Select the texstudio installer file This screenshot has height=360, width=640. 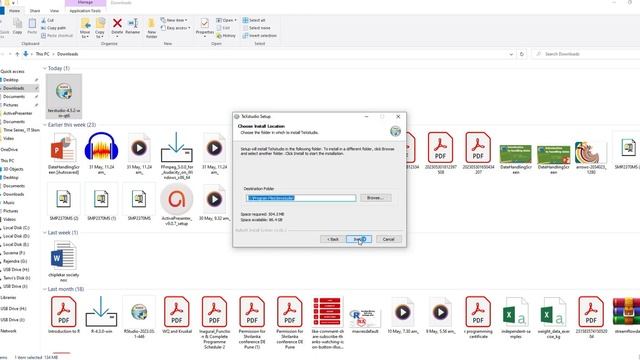pyautogui.click(x=64, y=97)
